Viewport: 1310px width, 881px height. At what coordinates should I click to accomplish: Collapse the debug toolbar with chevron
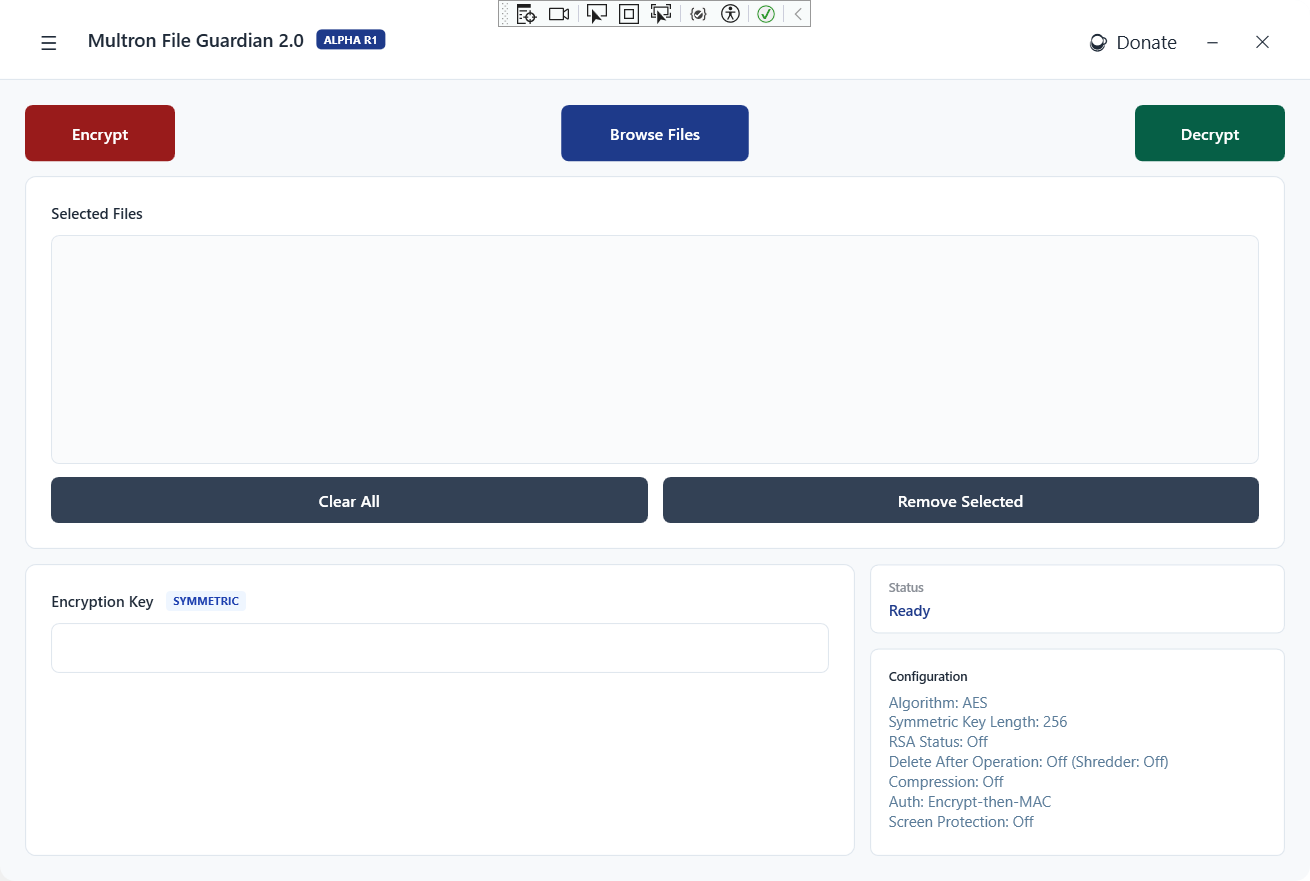(x=798, y=14)
